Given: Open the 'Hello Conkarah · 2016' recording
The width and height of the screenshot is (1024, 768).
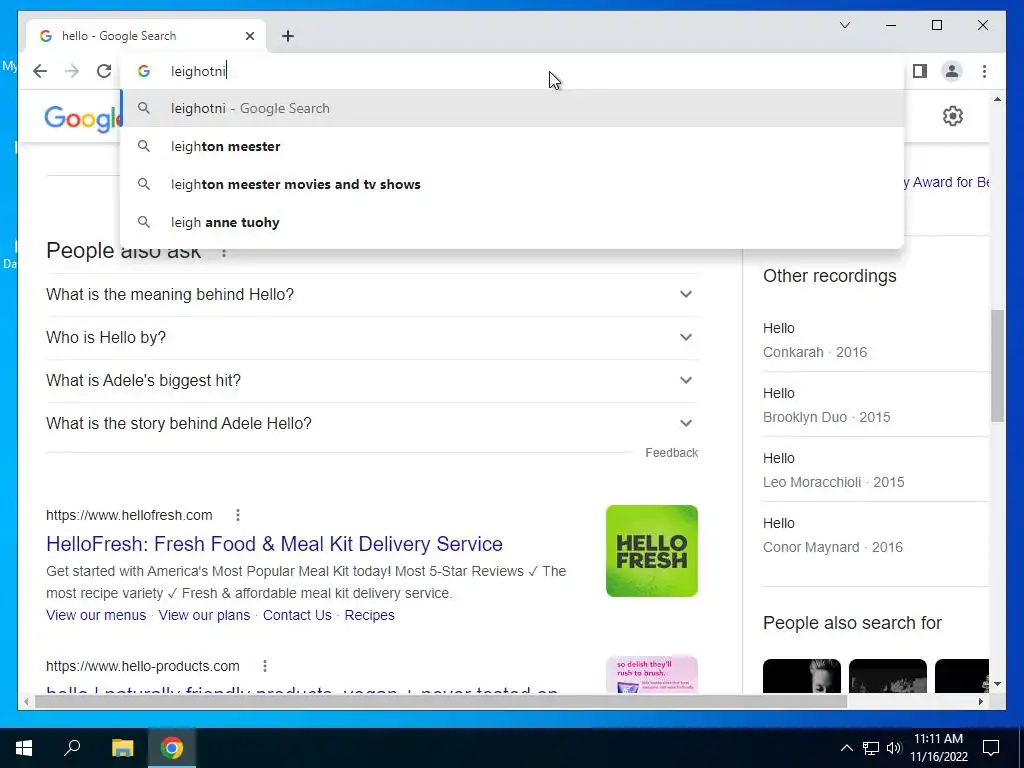Looking at the screenshot, I should 875,340.
